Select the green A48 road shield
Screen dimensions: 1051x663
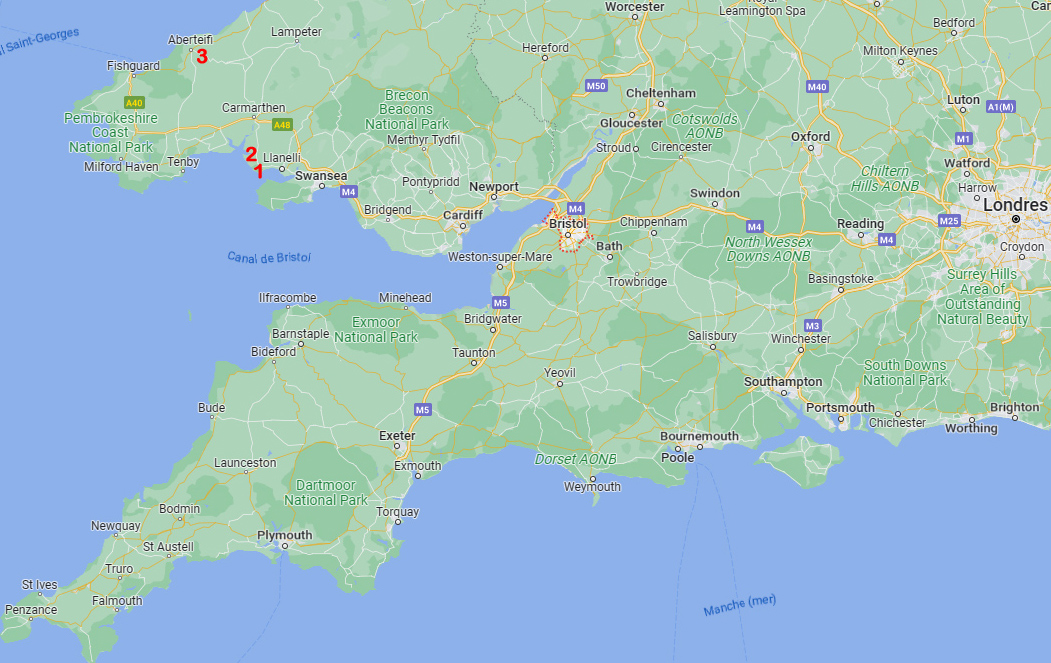[x=282, y=125]
